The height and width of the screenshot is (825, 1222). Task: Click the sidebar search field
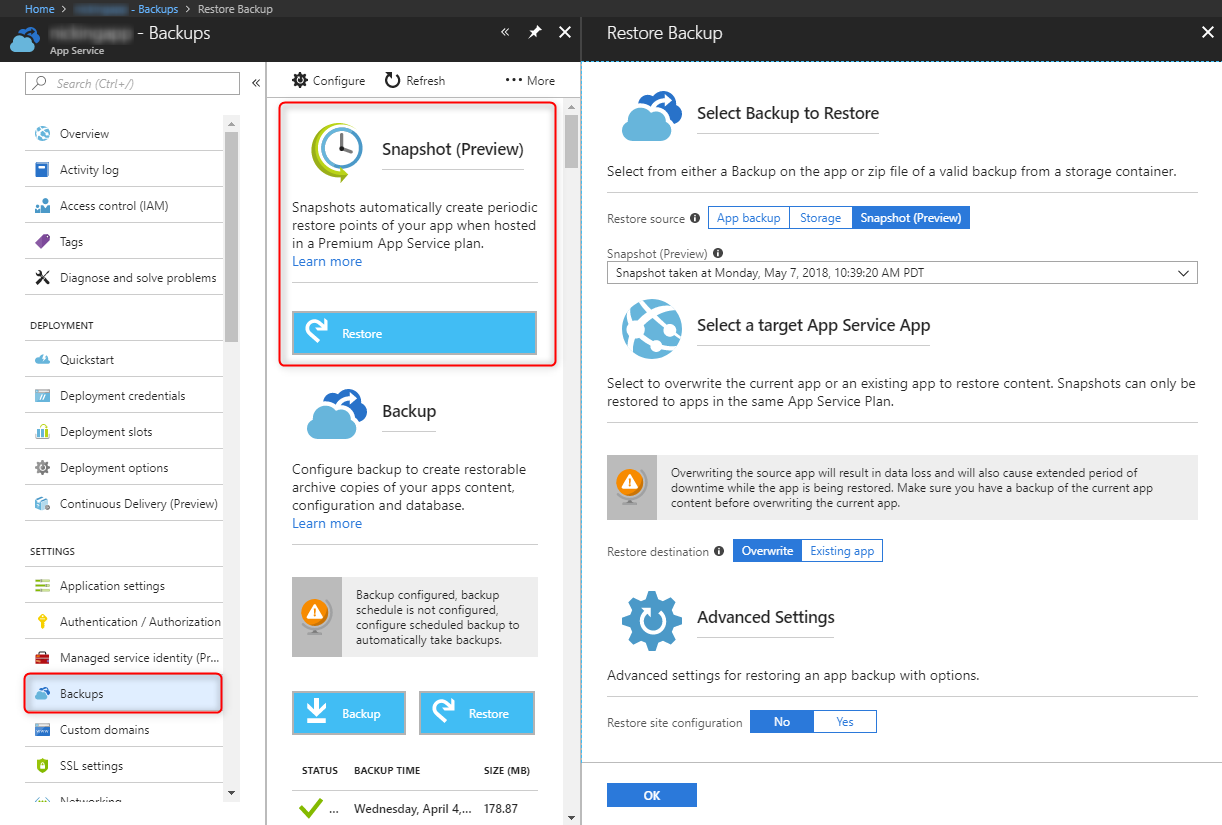pyautogui.click(x=133, y=83)
